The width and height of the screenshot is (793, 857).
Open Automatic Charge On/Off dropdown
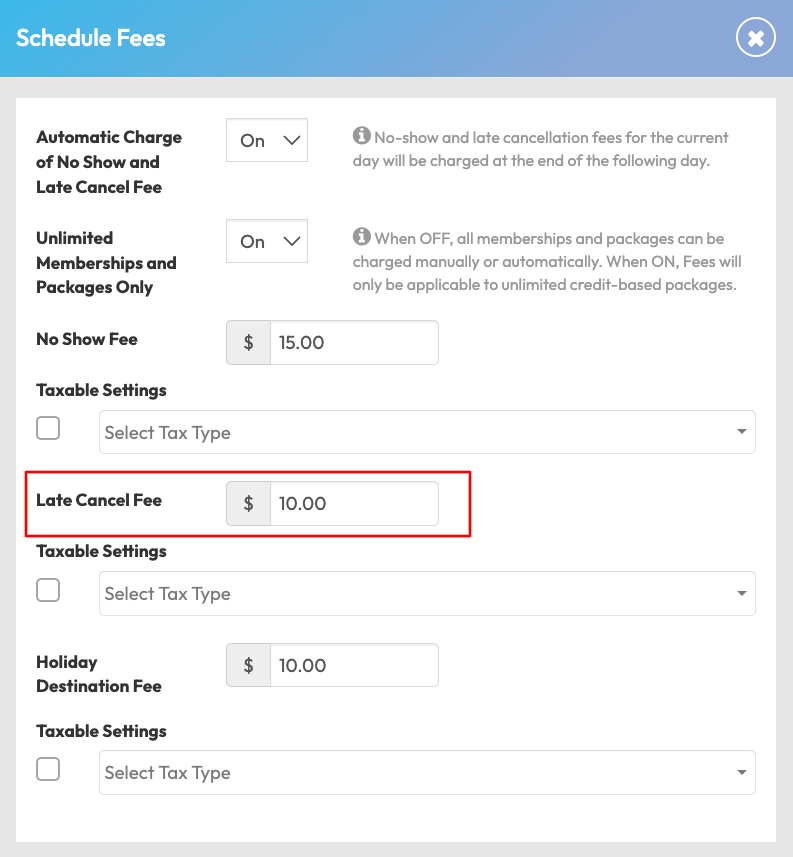pyautogui.click(x=267, y=140)
